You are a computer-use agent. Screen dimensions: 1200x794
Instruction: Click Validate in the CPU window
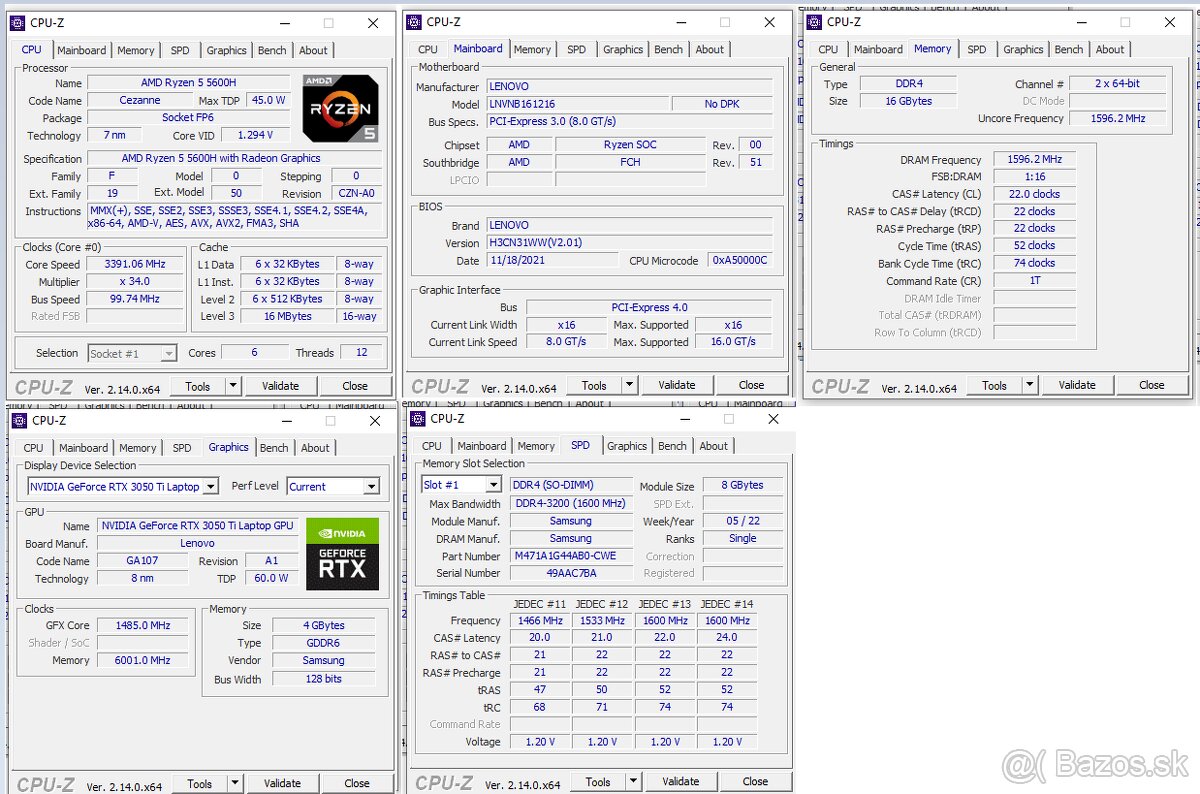[x=280, y=385]
